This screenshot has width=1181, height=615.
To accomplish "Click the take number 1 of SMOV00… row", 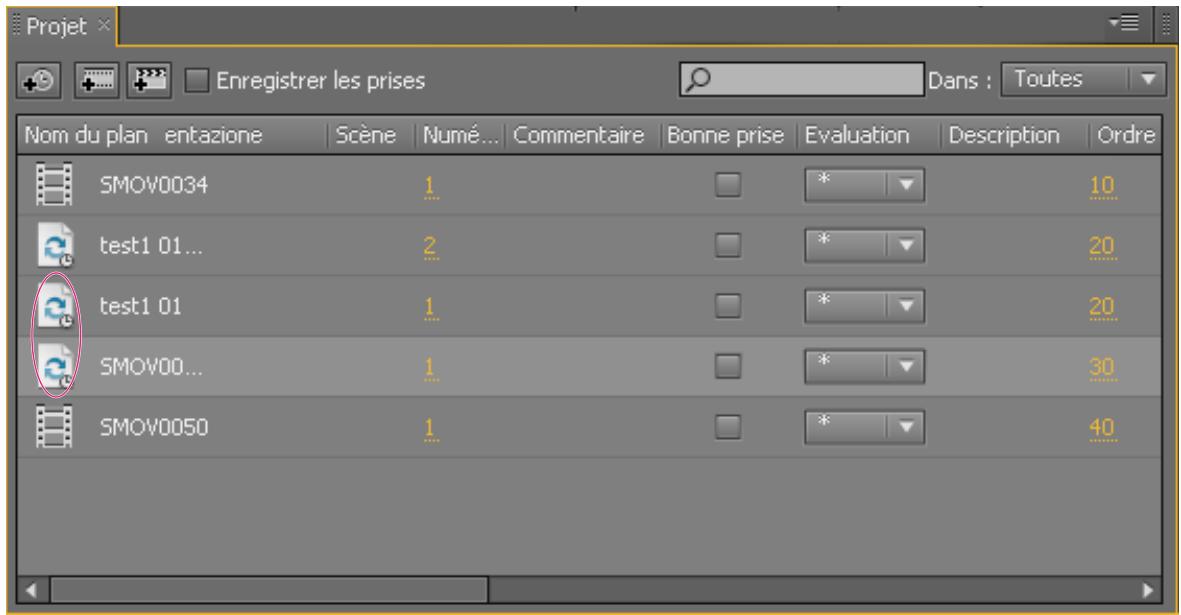I will 430,367.
